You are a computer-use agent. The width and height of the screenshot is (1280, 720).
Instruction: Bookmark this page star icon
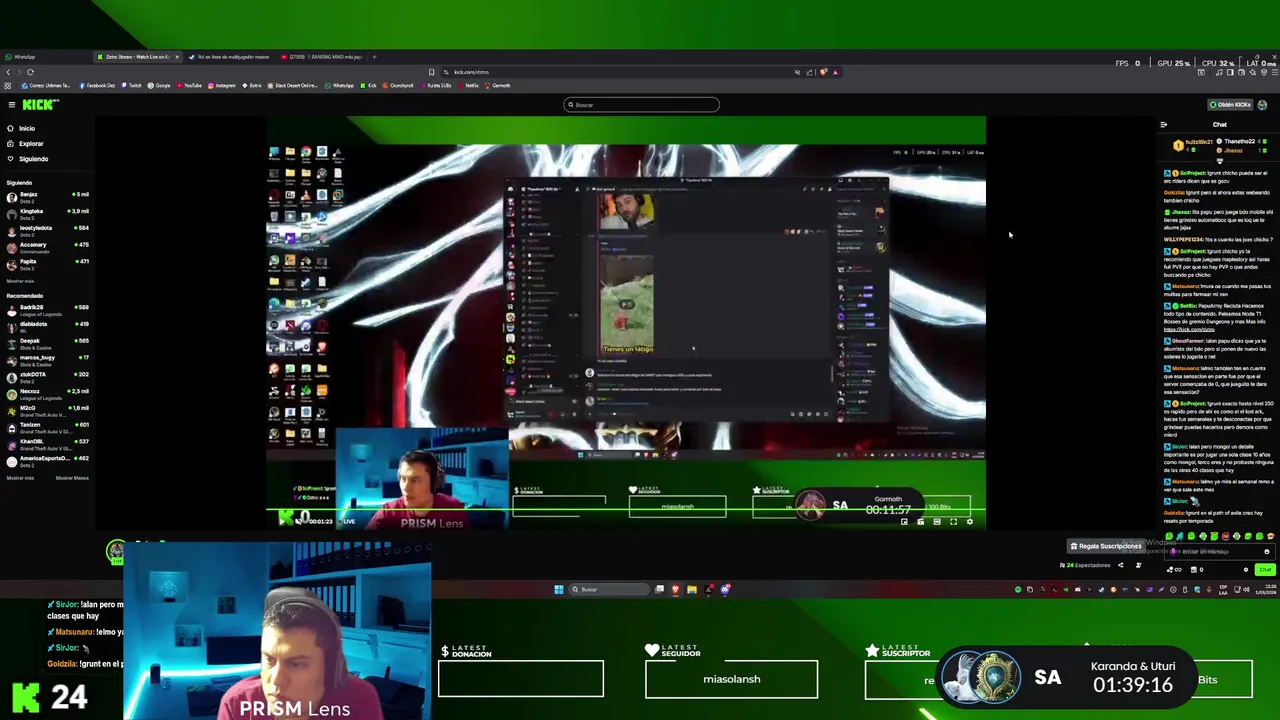431,72
